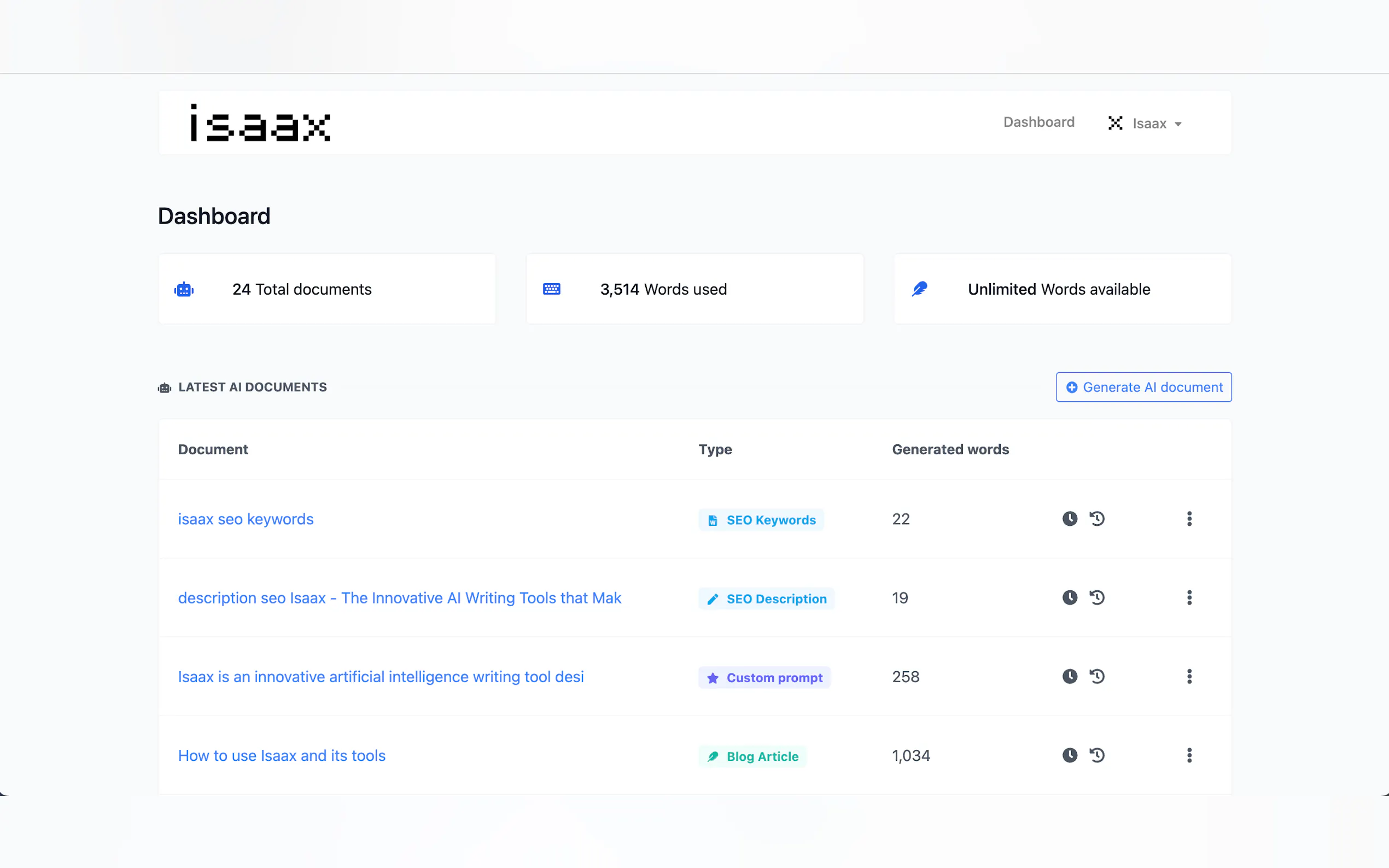Open three-dot menu for How to use Isaax
Viewport: 1389px width, 868px height.
coord(1189,755)
